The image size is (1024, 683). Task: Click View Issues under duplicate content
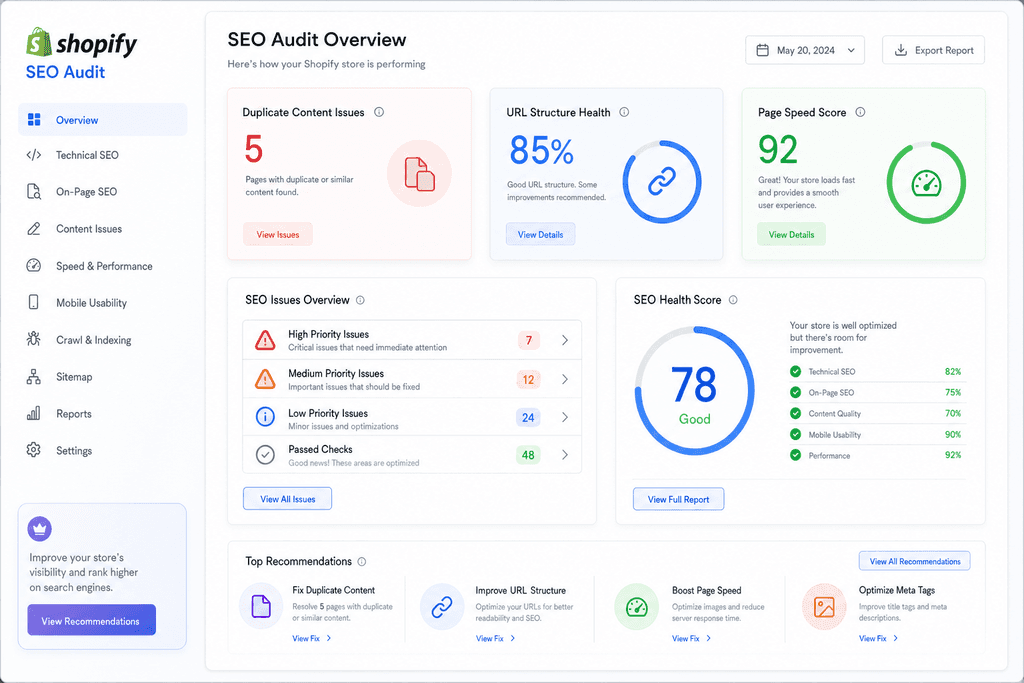[278, 234]
